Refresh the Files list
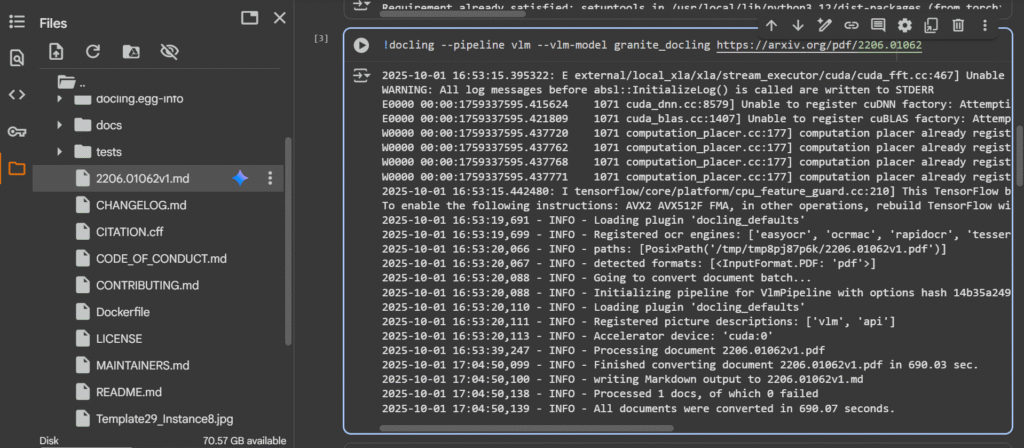Screen dimensions: 1024x448 [93, 51]
